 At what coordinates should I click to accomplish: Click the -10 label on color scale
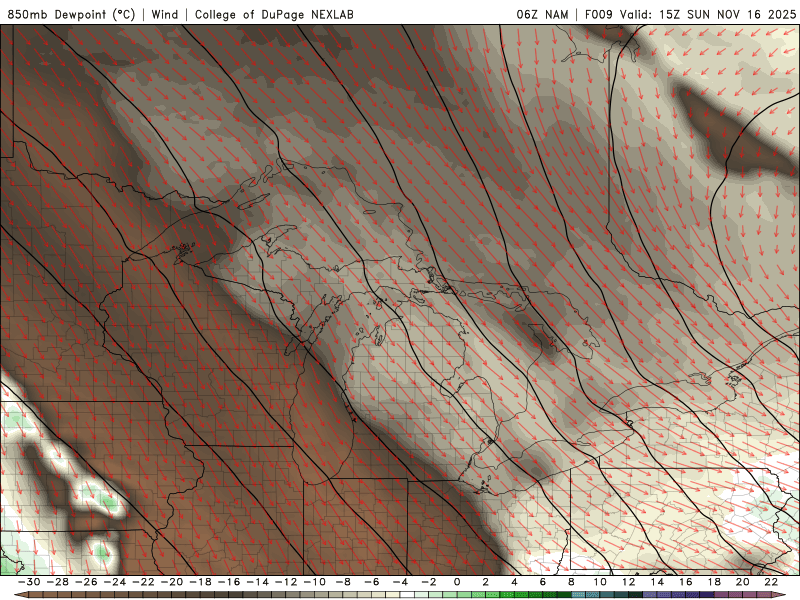click(315, 582)
